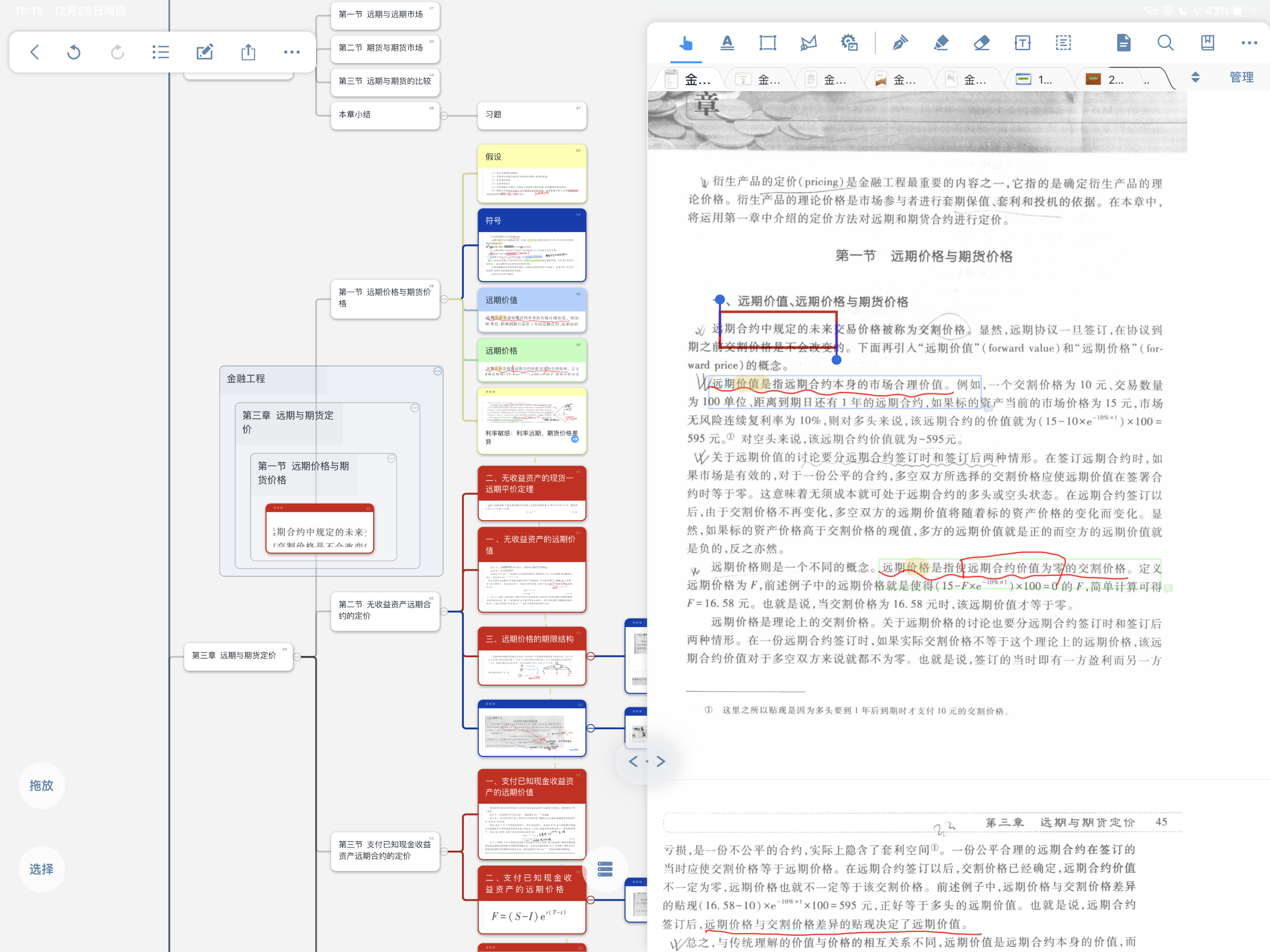Select the pen drawing tool

(x=900, y=43)
